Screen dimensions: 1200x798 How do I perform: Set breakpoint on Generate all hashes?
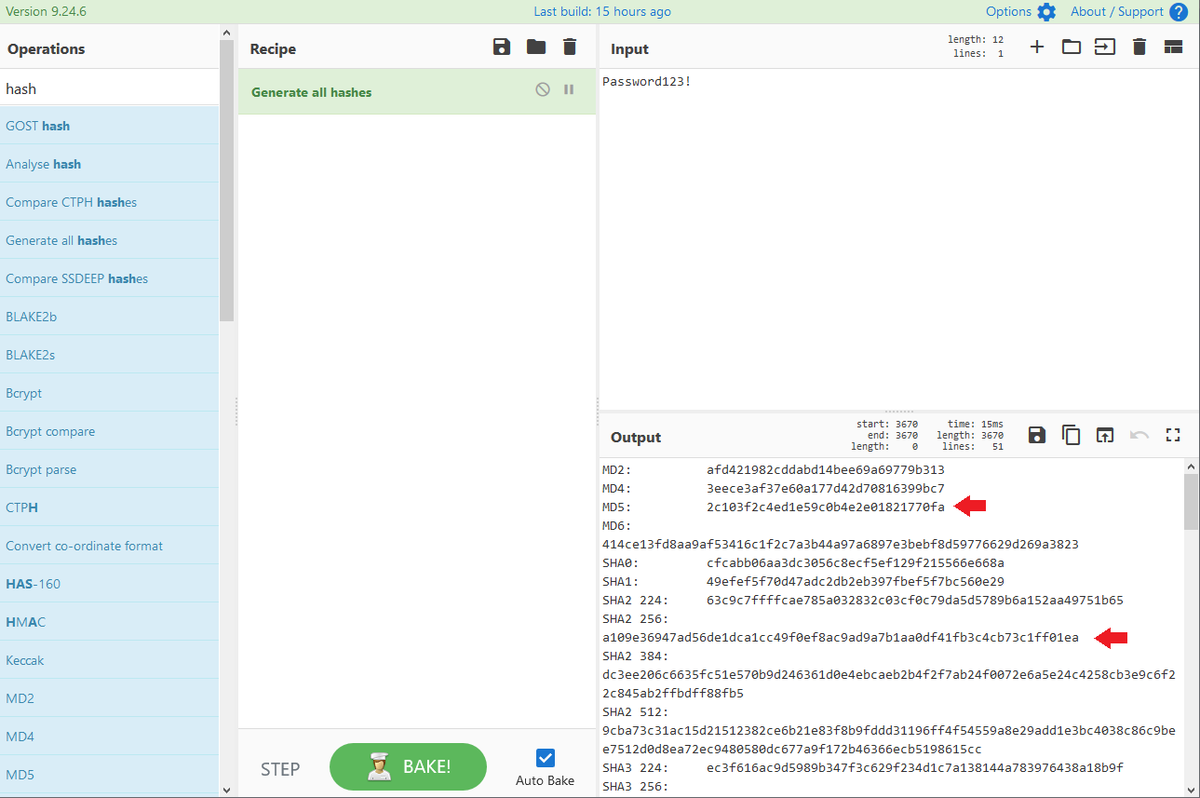569,89
